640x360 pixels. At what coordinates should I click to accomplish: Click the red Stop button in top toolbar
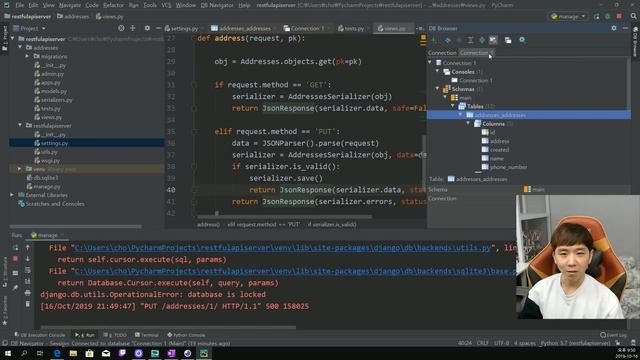pos(619,16)
